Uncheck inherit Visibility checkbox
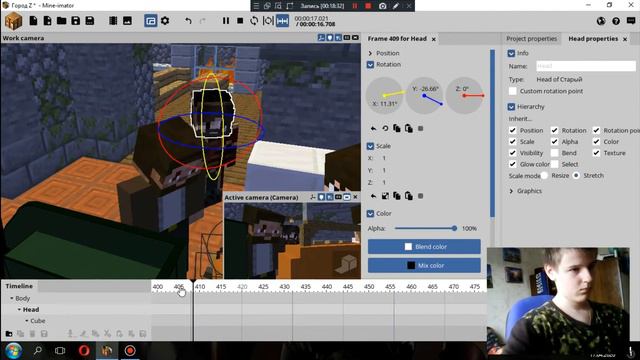 point(513,153)
